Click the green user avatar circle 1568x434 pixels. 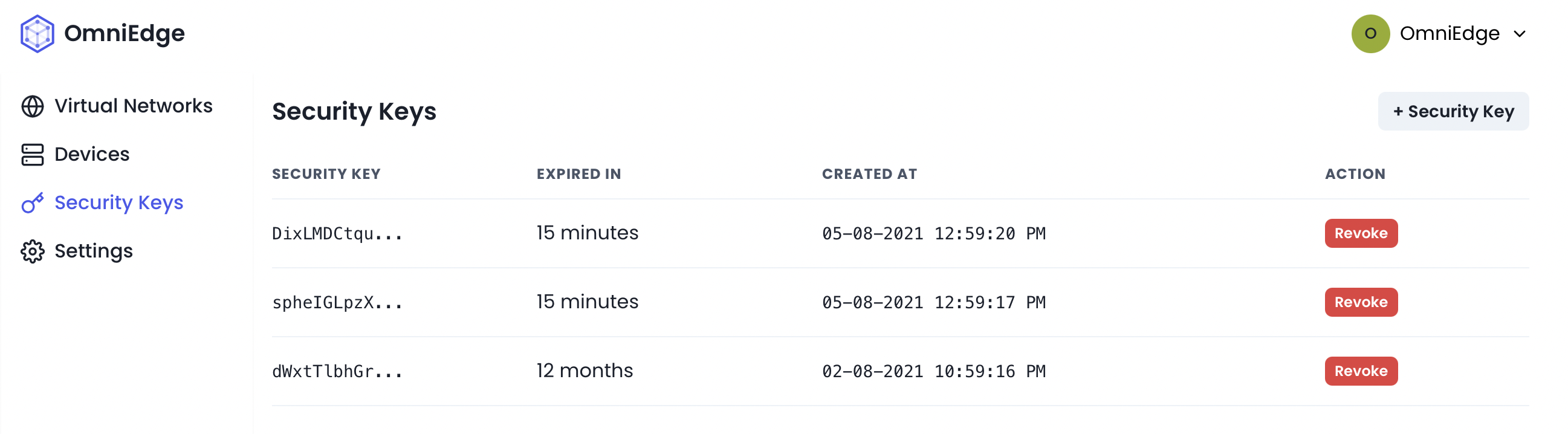(x=1370, y=33)
